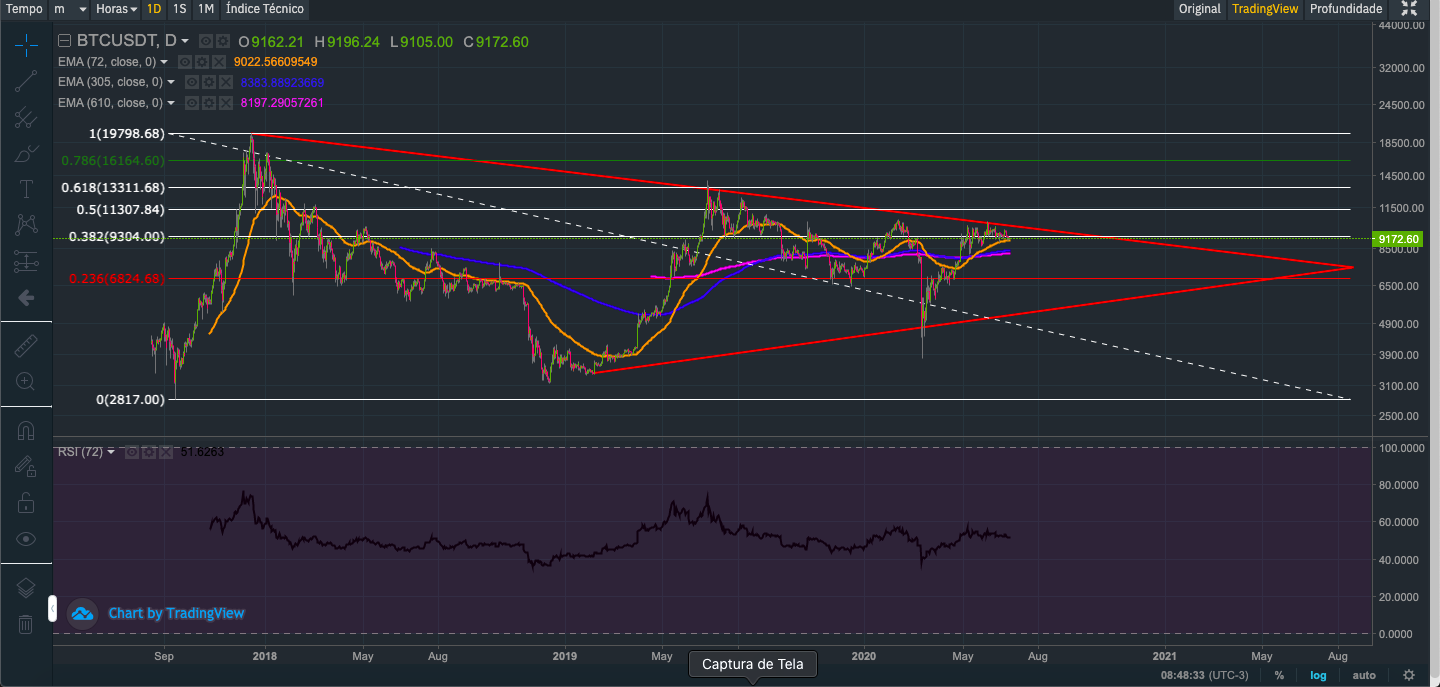
Task: Select the ruler measure tool
Action: coord(26,346)
